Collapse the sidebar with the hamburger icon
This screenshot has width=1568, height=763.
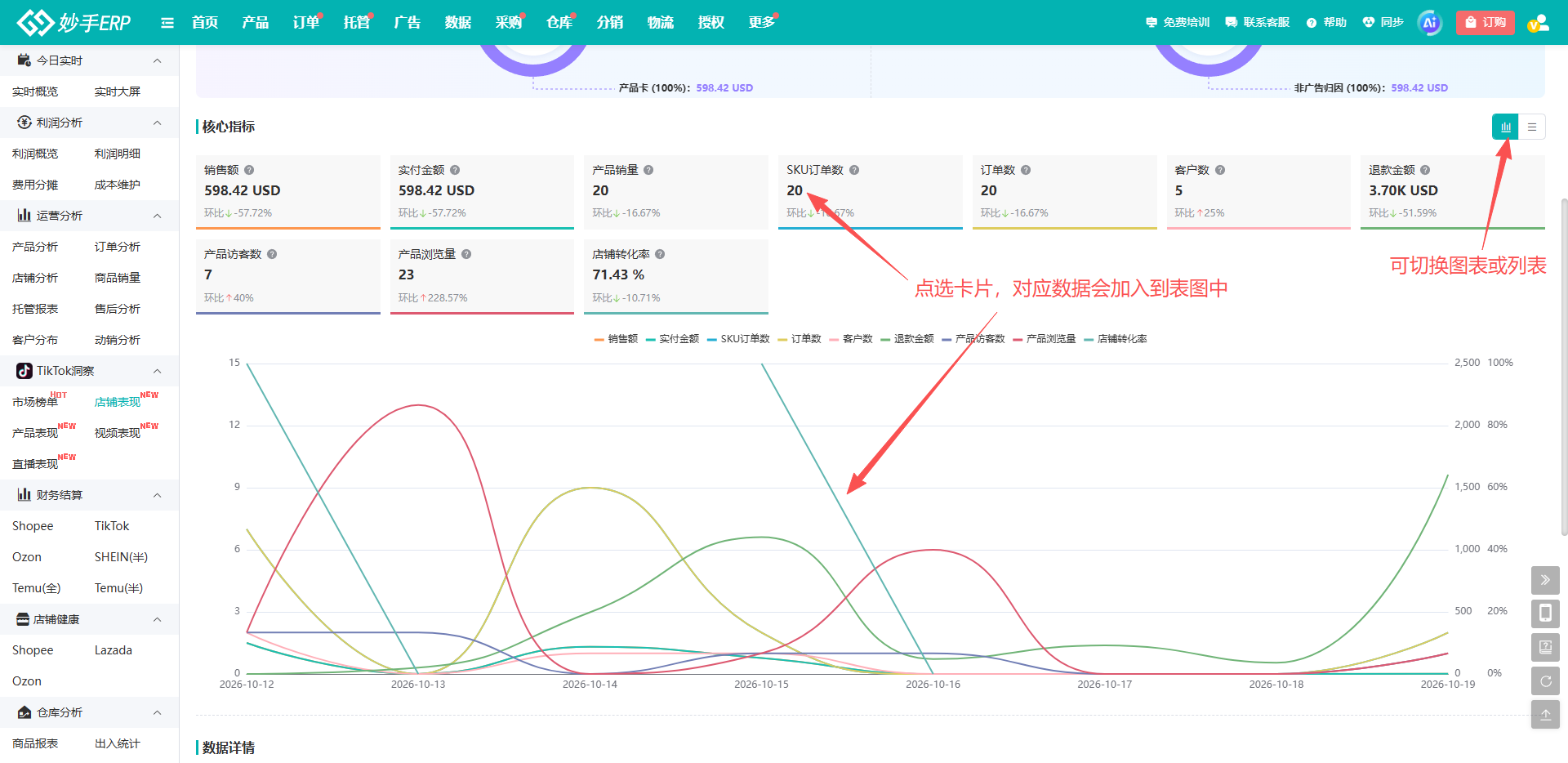(x=167, y=23)
